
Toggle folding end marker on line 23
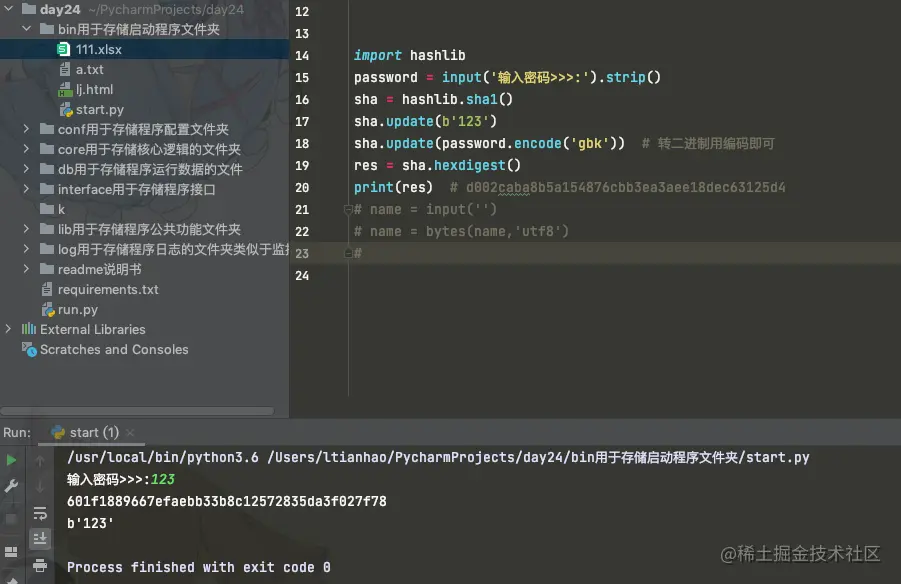348,253
